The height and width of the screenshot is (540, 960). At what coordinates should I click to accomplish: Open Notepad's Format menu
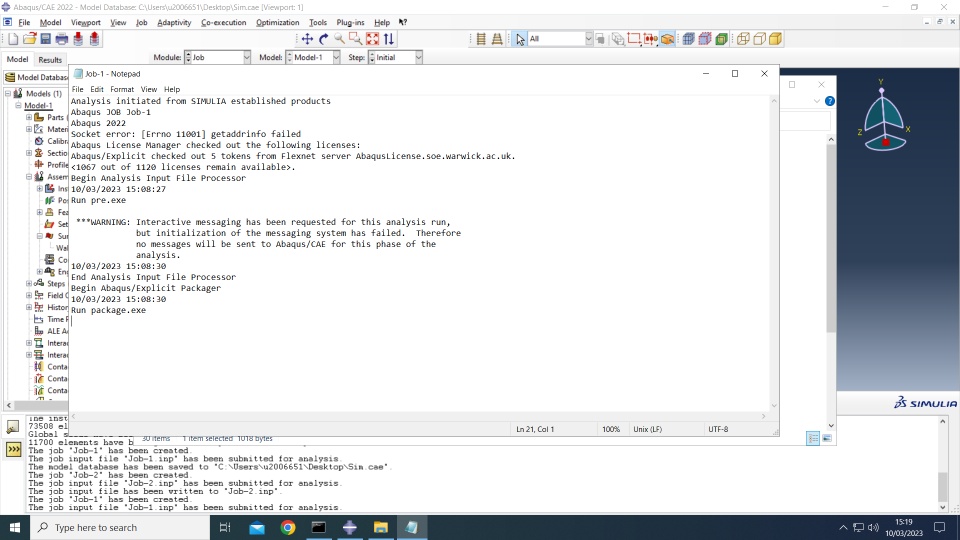coord(122,89)
